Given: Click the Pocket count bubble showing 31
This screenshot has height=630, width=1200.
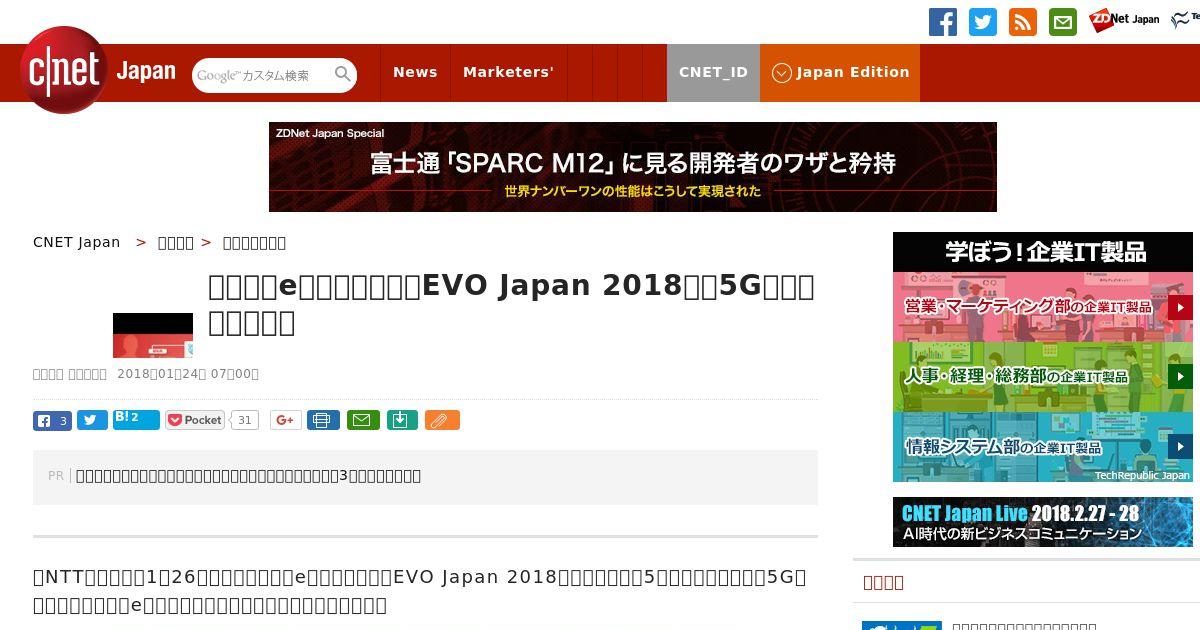Looking at the screenshot, I should pyautogui.click(x=244, y=420).
